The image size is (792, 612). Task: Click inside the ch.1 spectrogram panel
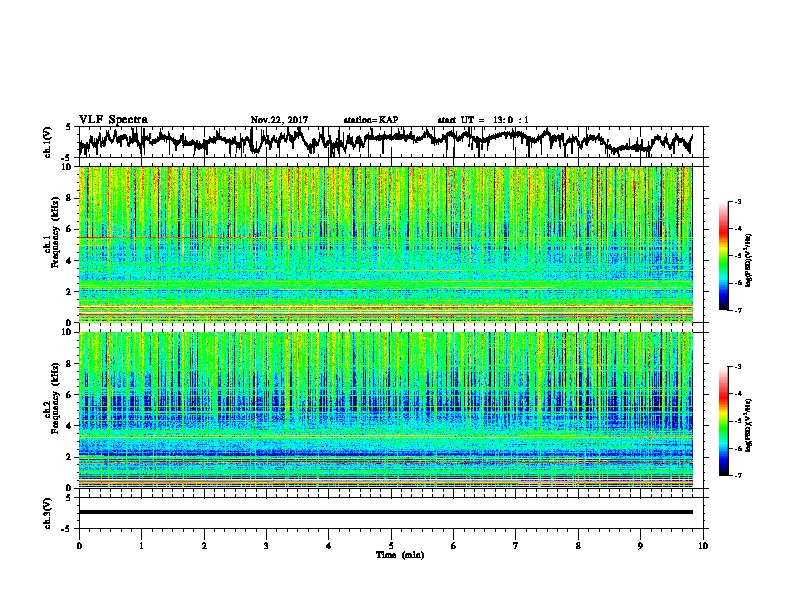(x=386, y=244)
